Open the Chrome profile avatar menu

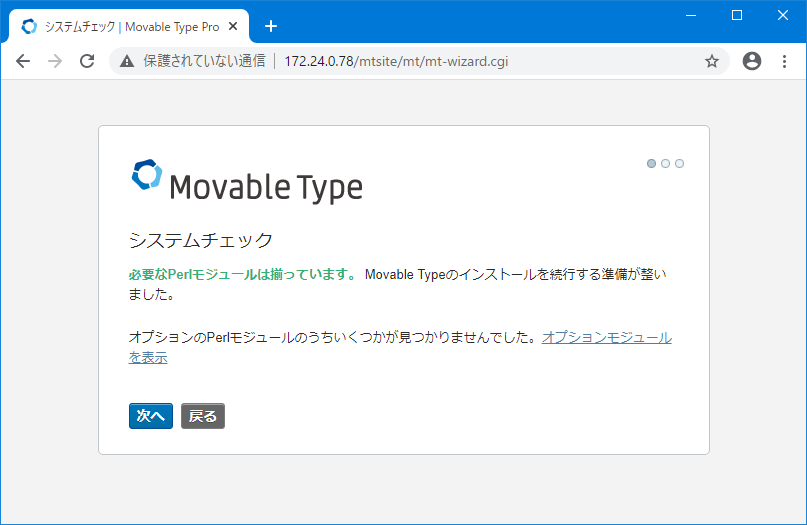(x=751, y=61)
